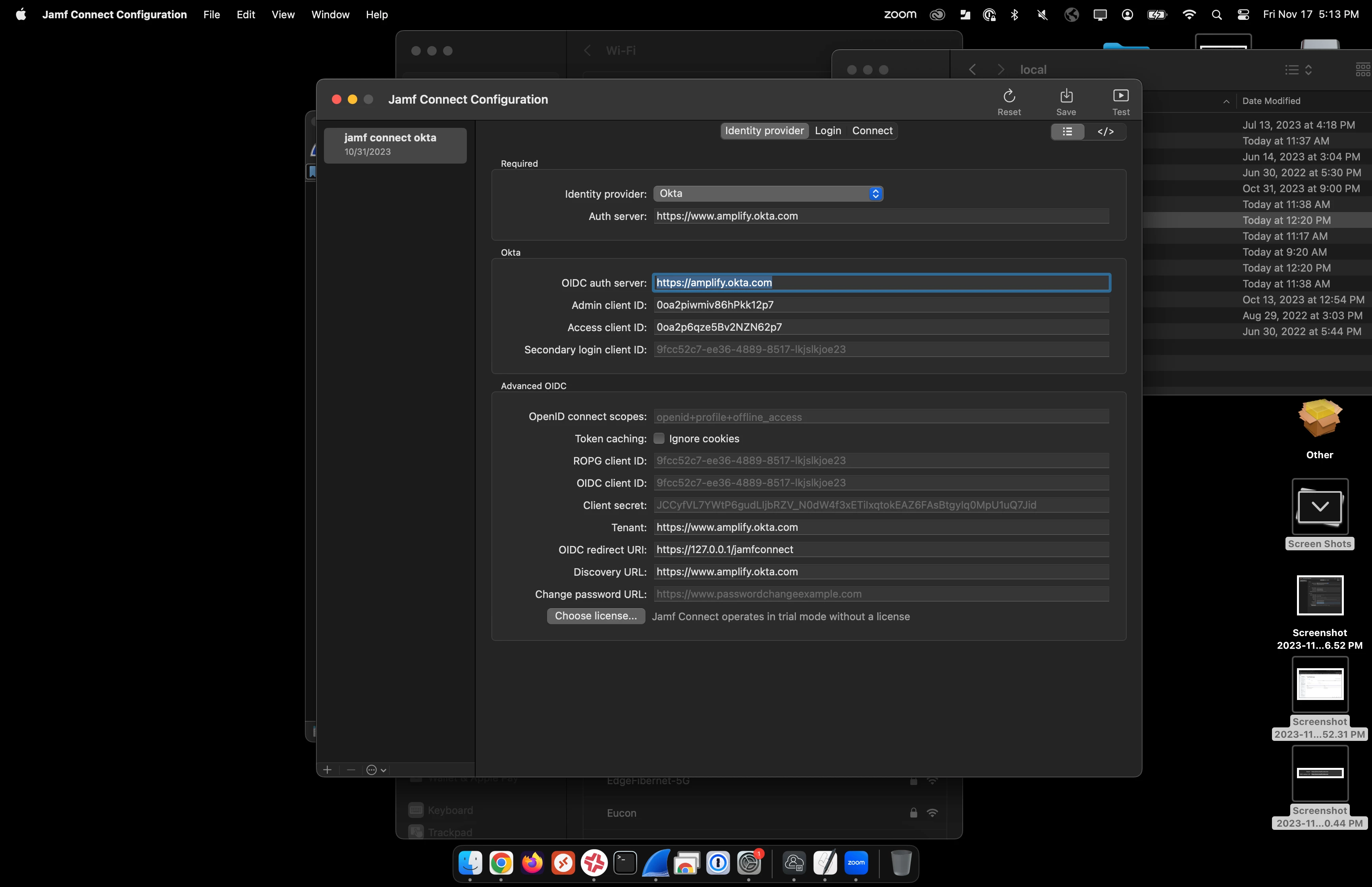This screenshot has height=887, width=1372.
Task: Open the Identity provider dropdown
Action: [x=768, y=193]
